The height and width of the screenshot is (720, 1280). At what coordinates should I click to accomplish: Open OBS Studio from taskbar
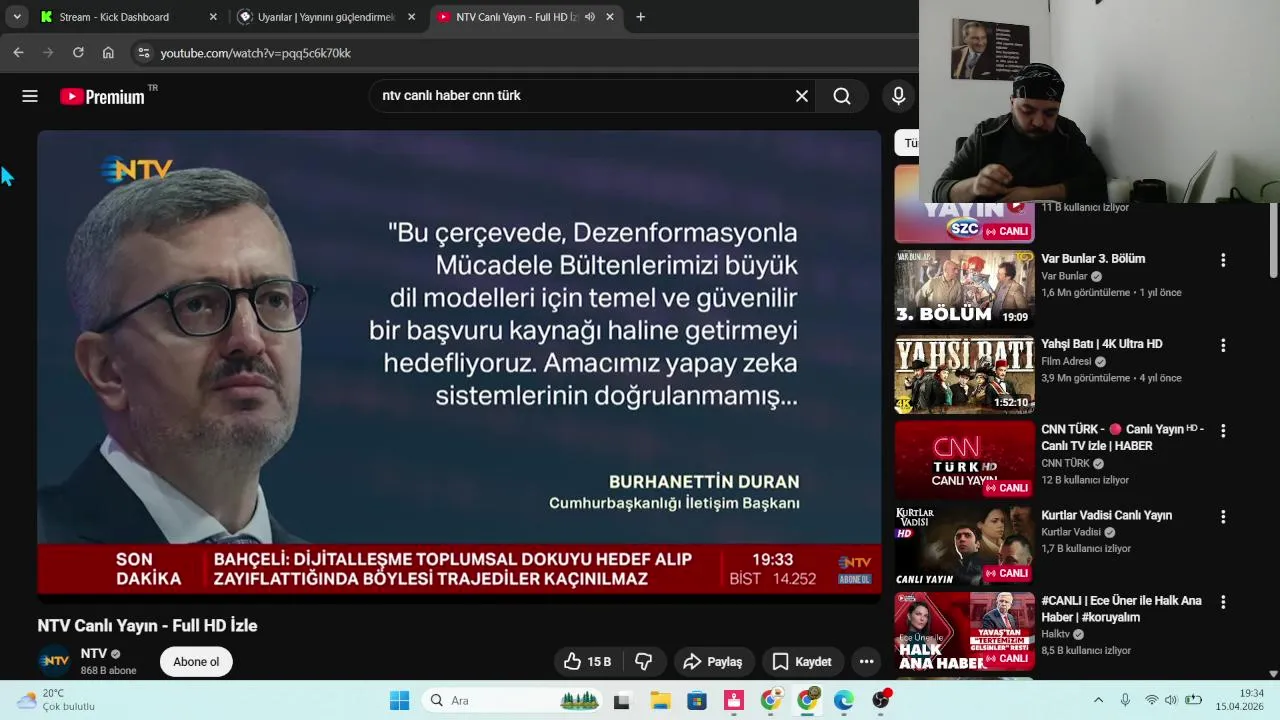pos(881,701)
